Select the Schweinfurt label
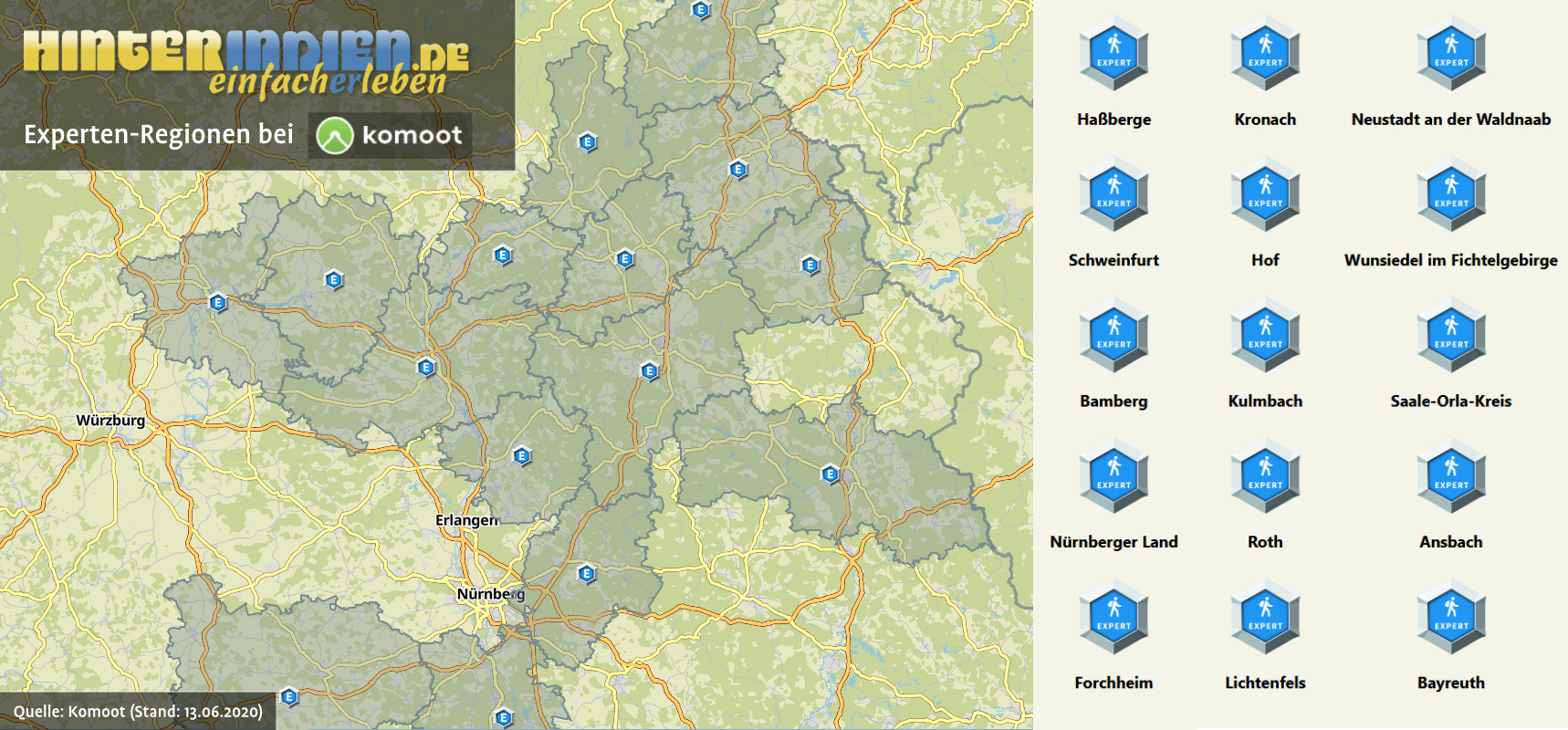This screenshot has width=1568, height=730. click(x=1113, y=260)
